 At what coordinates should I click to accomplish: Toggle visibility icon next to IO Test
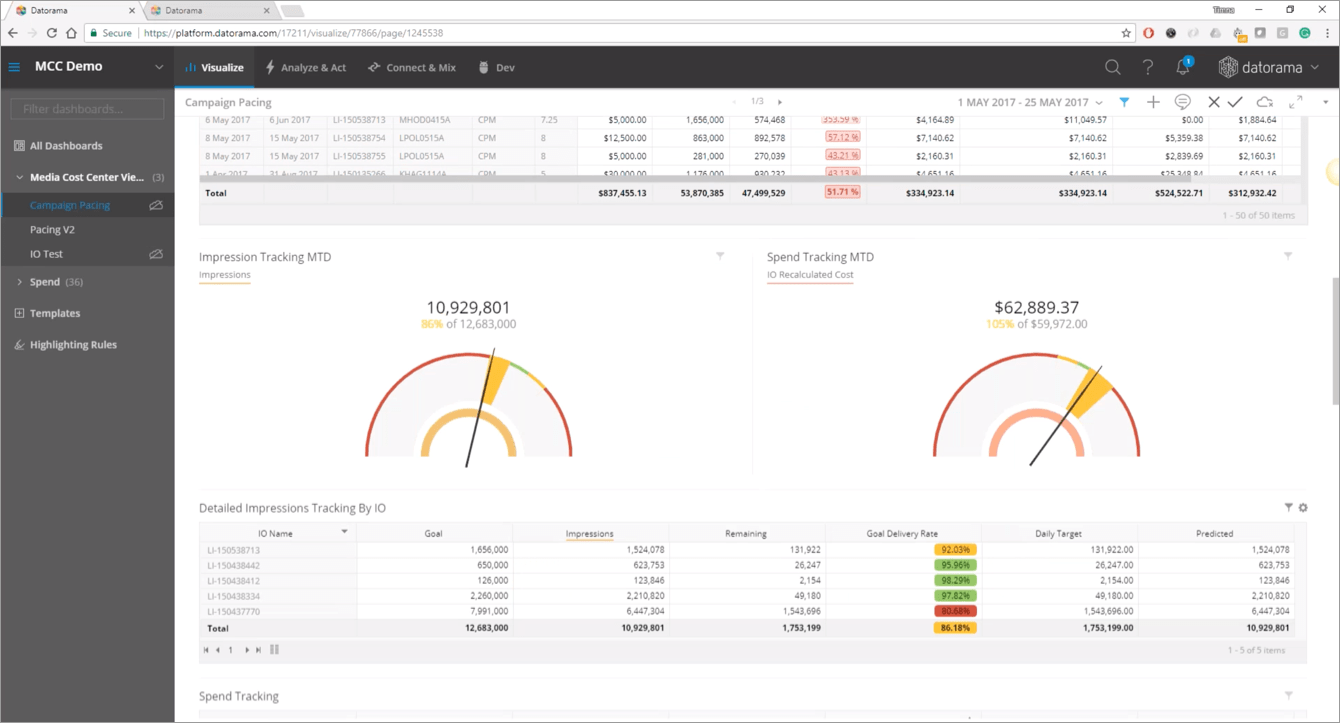point(156,254)
